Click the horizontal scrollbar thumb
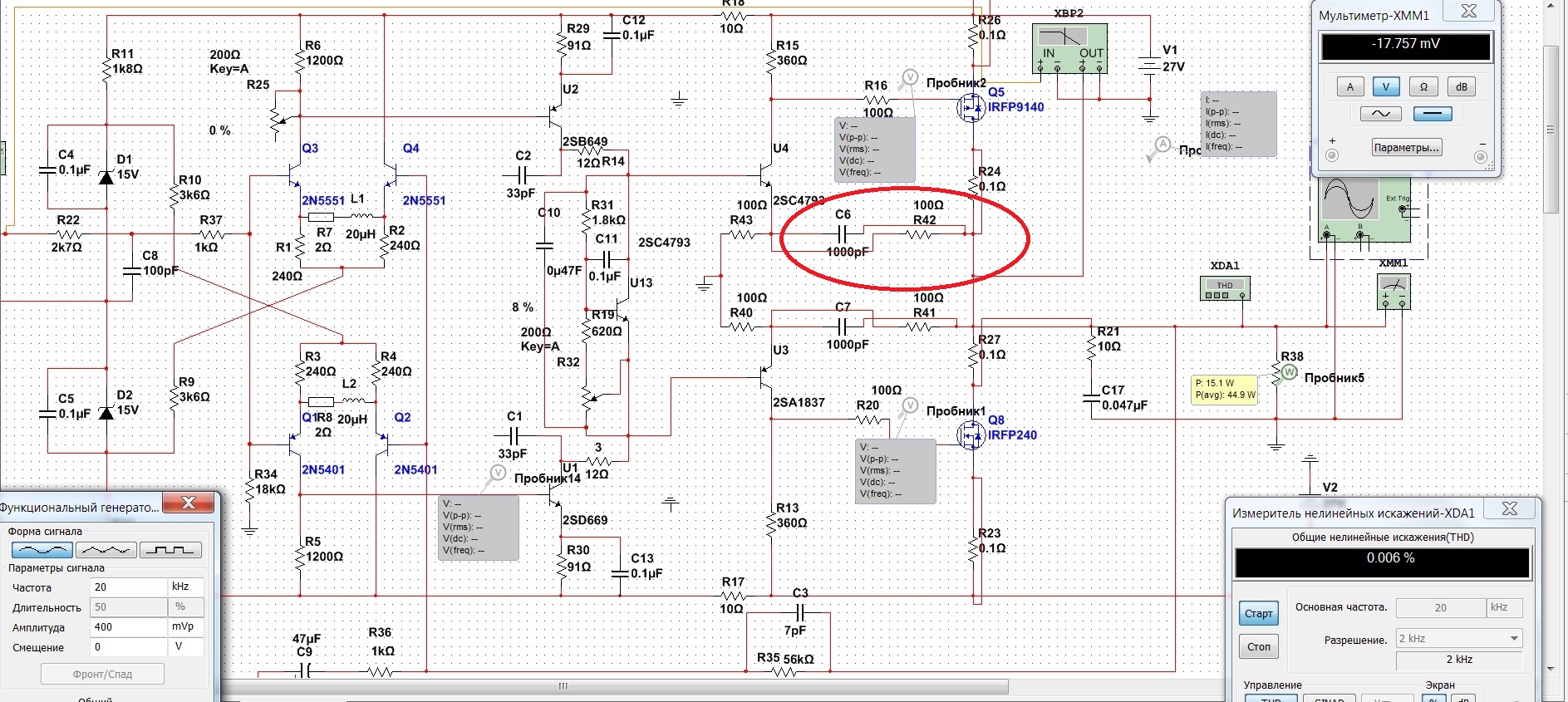The height and width of the screenshot is (702, 1568). point(615,686)
